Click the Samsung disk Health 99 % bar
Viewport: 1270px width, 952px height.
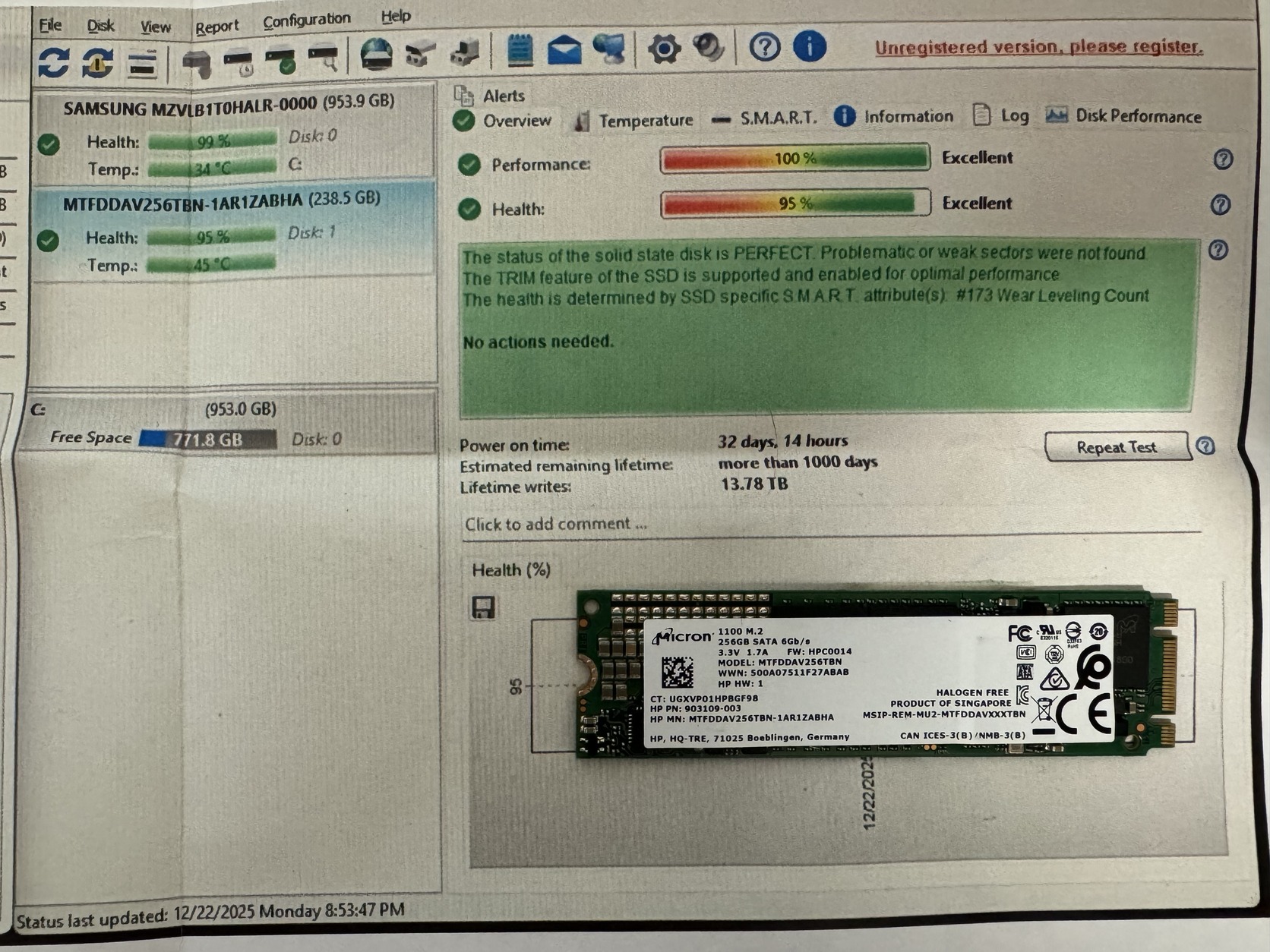pos(213,141)
